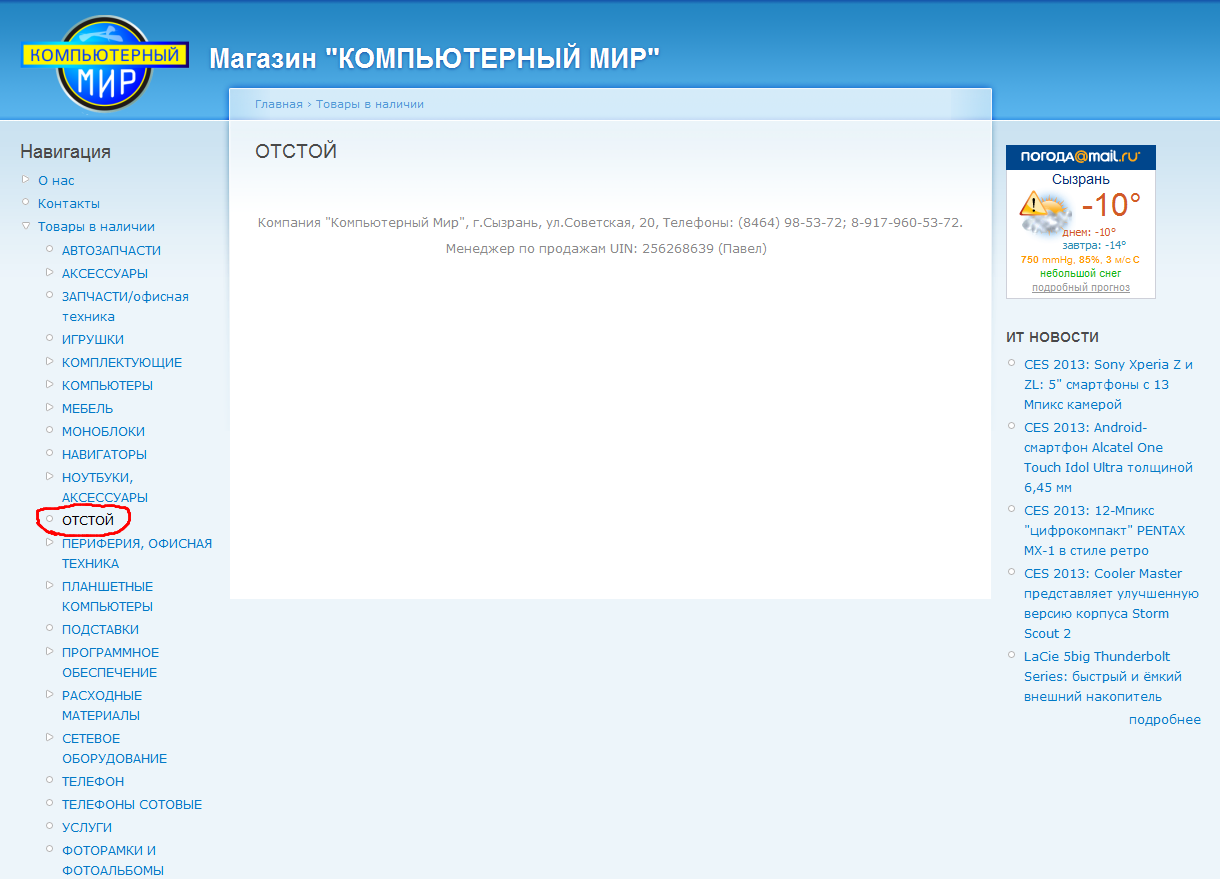Click the небольшой снег weather text
The height and width of the screenshot is (879, 1220).
1080,273
